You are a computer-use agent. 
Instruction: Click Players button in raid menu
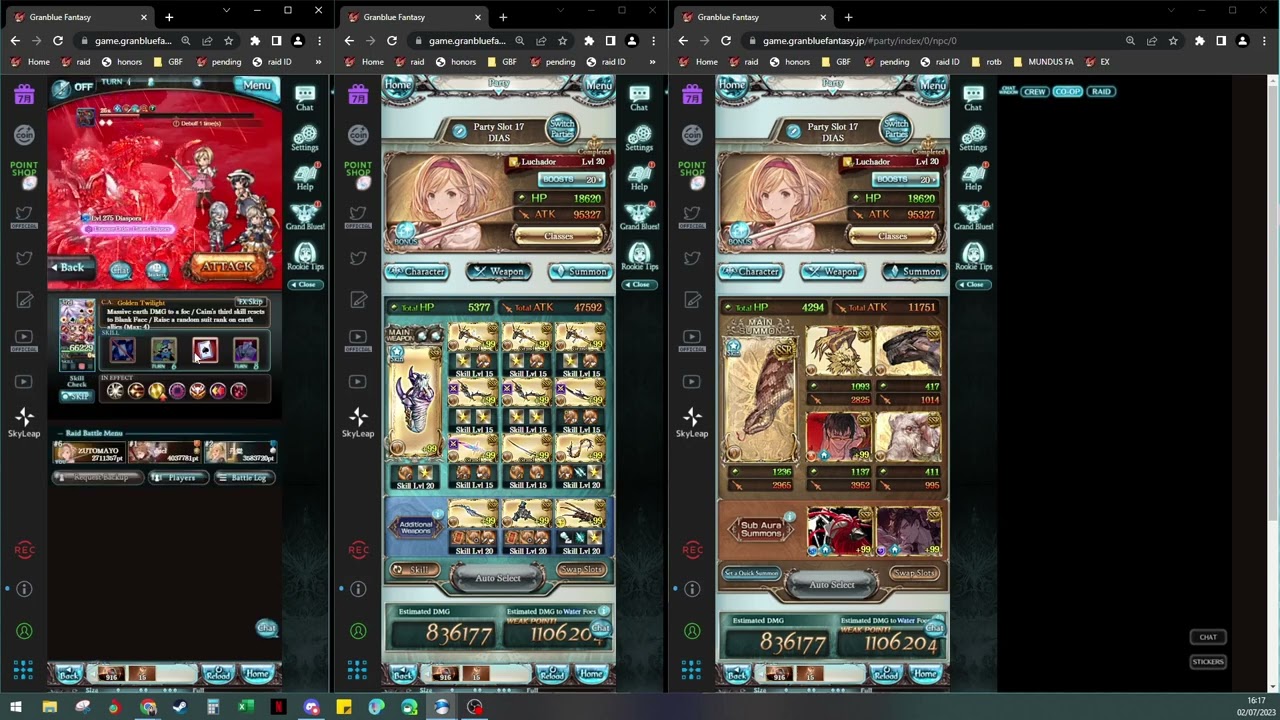click(177, 478)
